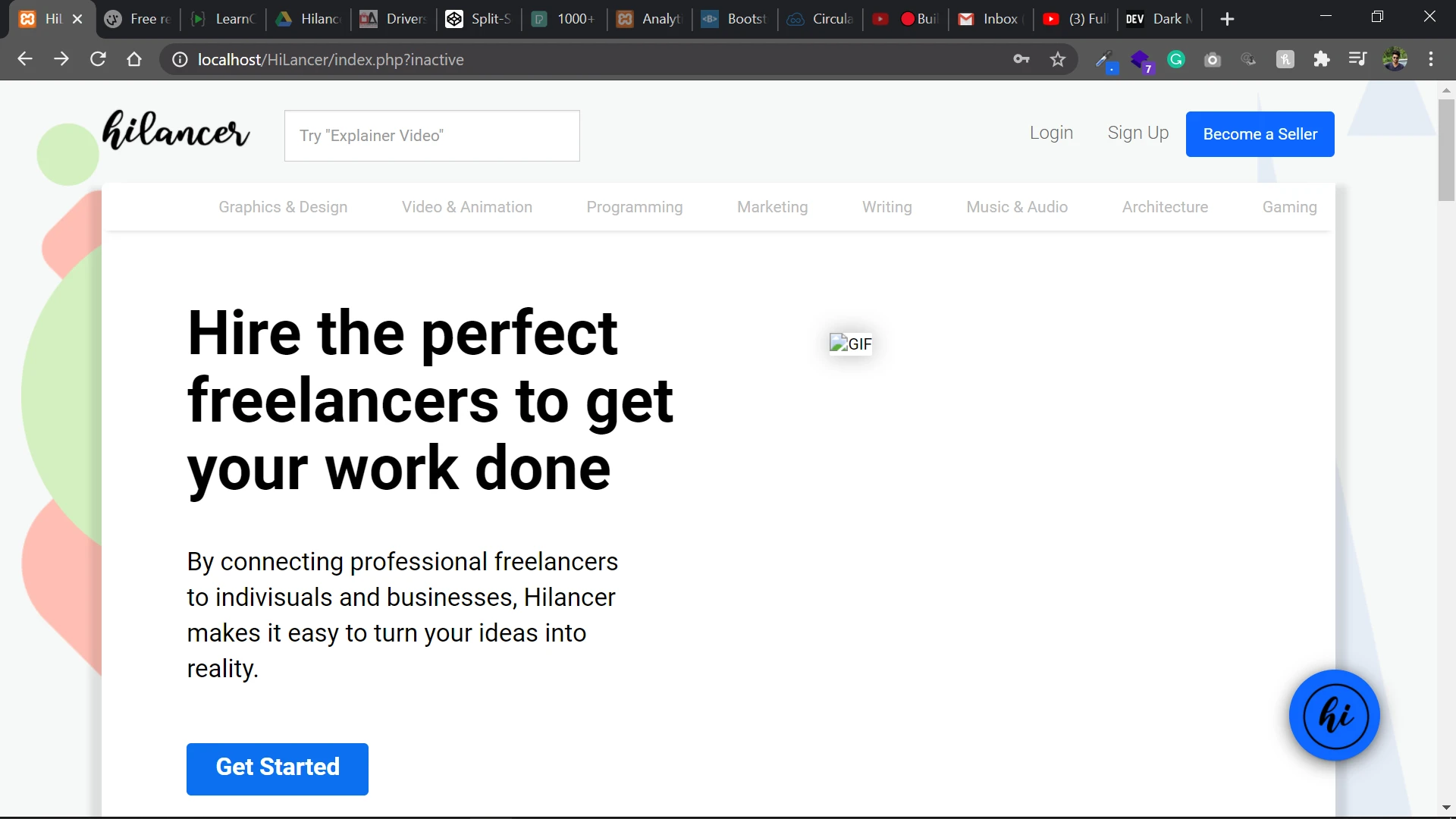Open the Login link
The width and height of the screenshot is (1456, 819).
pos(1051,133)
